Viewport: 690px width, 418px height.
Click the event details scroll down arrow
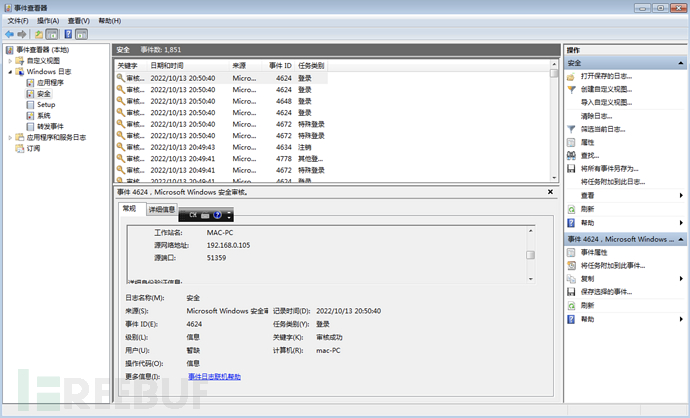click(x=530, y=279)
